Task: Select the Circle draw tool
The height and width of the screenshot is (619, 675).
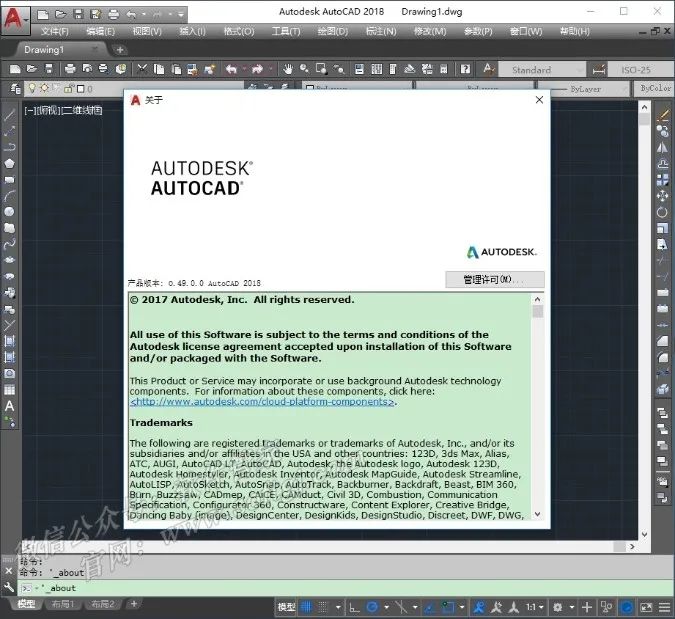Action: 9,211
